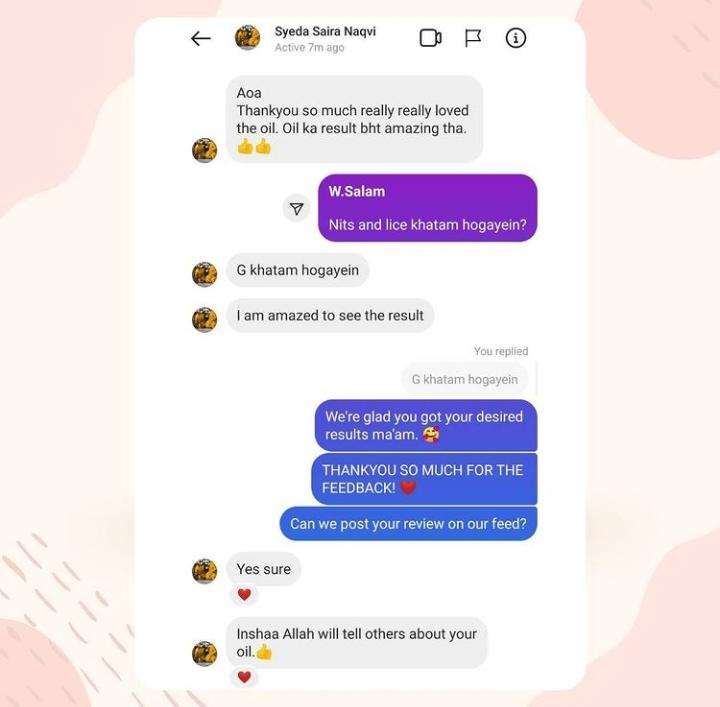Open profile picture in the chat header

pos(248,38)
